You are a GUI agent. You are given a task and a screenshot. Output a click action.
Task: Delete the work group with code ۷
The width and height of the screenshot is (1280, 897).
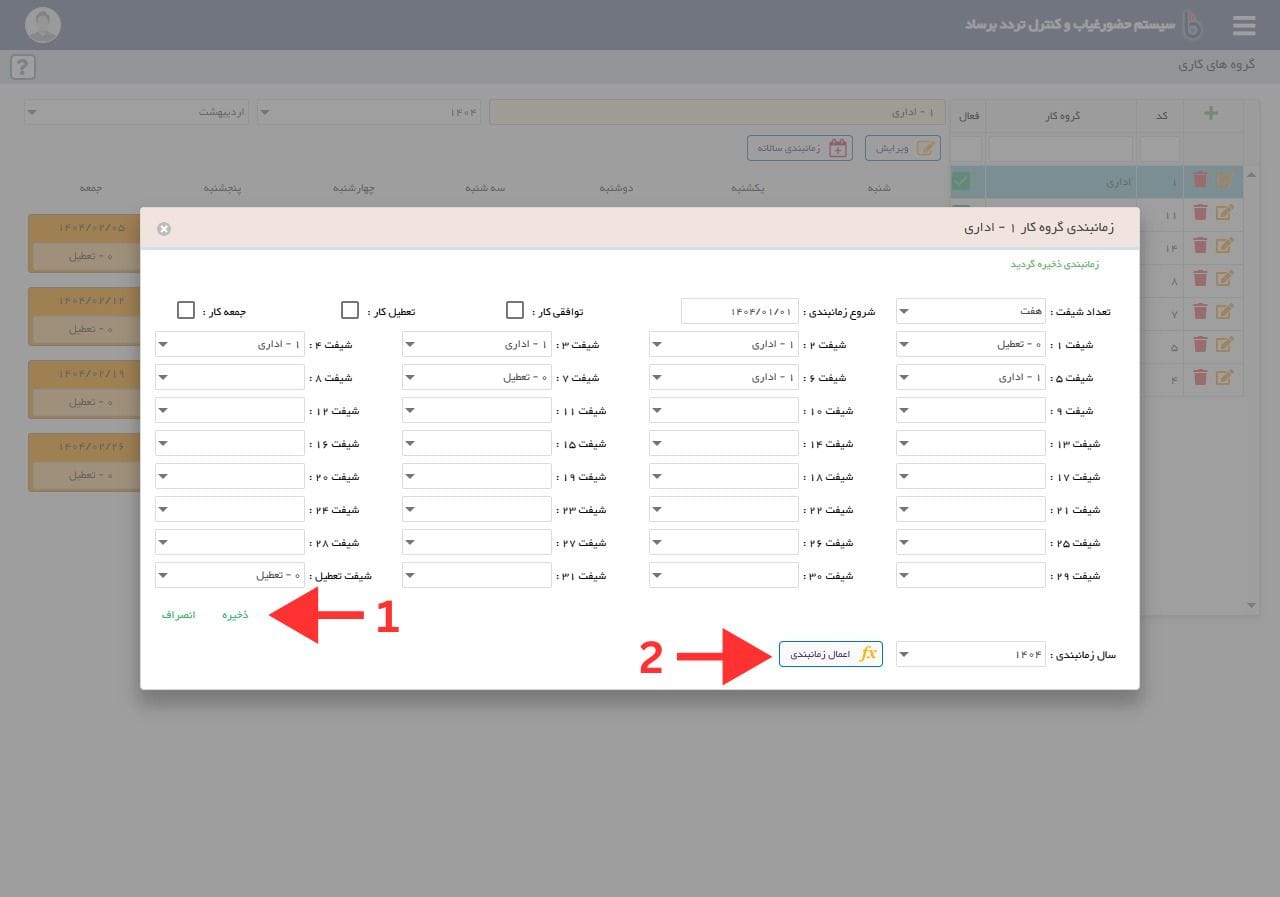pyautogui.click(x=1200, y=312)
